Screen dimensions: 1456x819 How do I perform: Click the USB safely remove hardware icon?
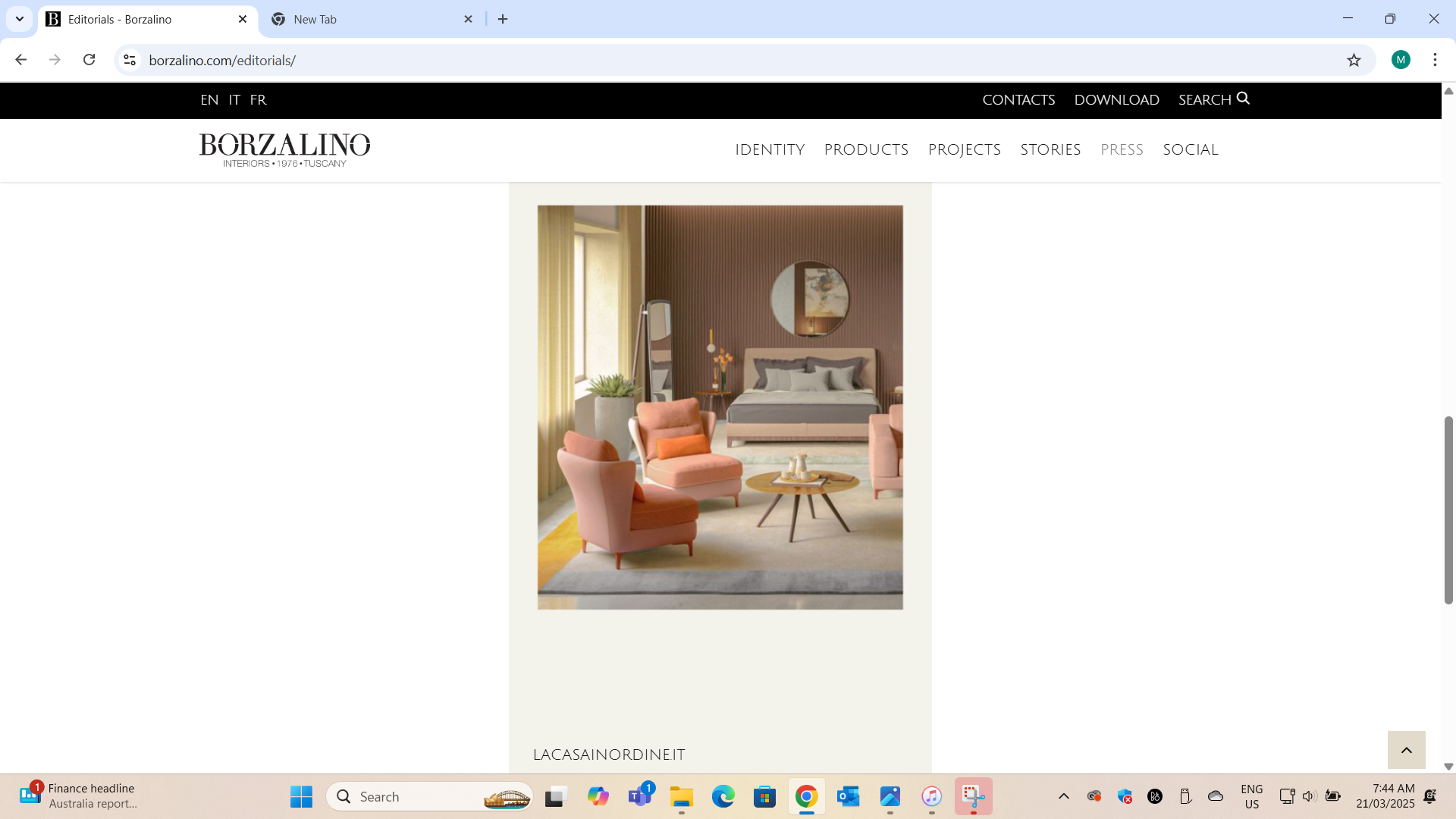pos(1185,796)
